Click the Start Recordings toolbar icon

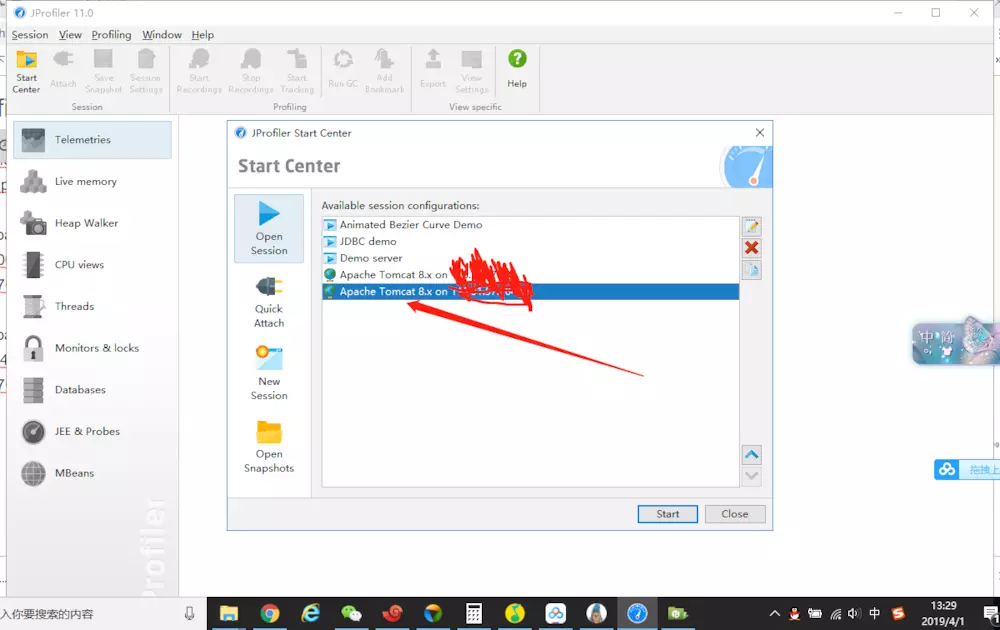click(x=199, y=71)
